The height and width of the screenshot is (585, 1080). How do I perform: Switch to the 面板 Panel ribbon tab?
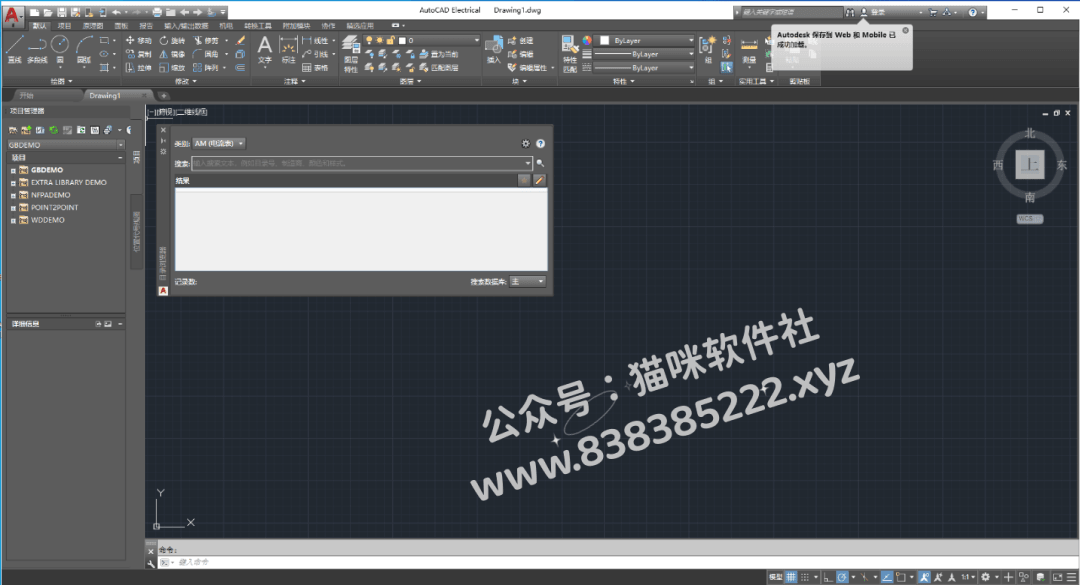coord(121,25)
